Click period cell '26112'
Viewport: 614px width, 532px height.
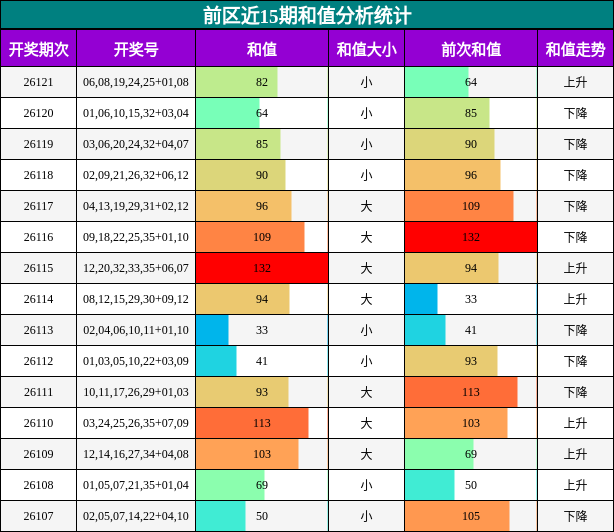(38, 361)
